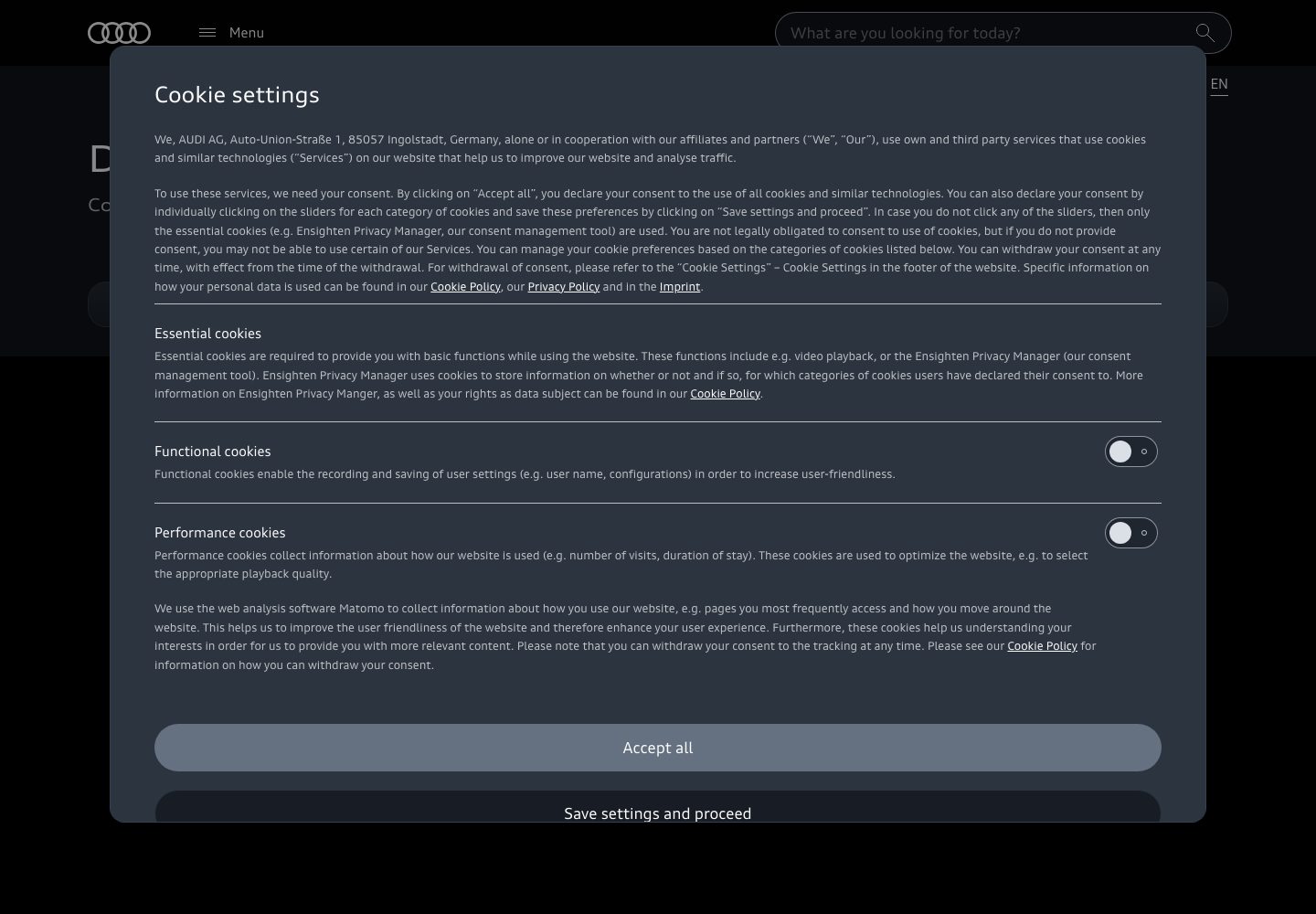Click the 'Performance cookies' heading text
The height and width of the screenshot is (914, 1316).
tap(220, 533)
